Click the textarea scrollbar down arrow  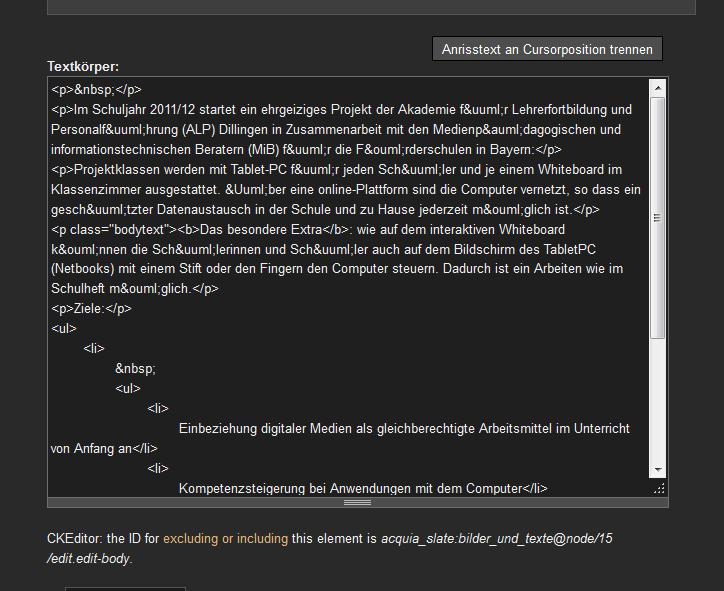point(658,469)
